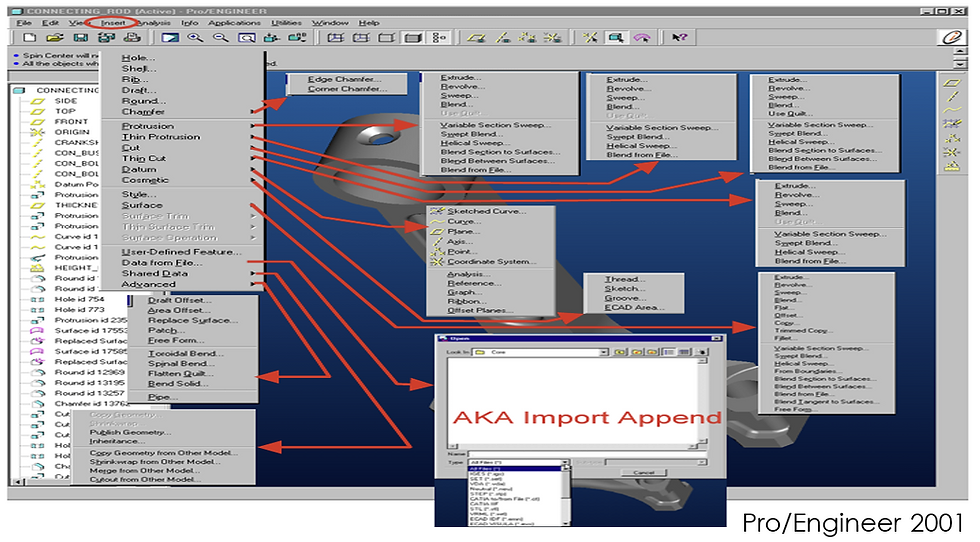
Task: Click details view icon in Open dialog
Action: tap(685, 352)
